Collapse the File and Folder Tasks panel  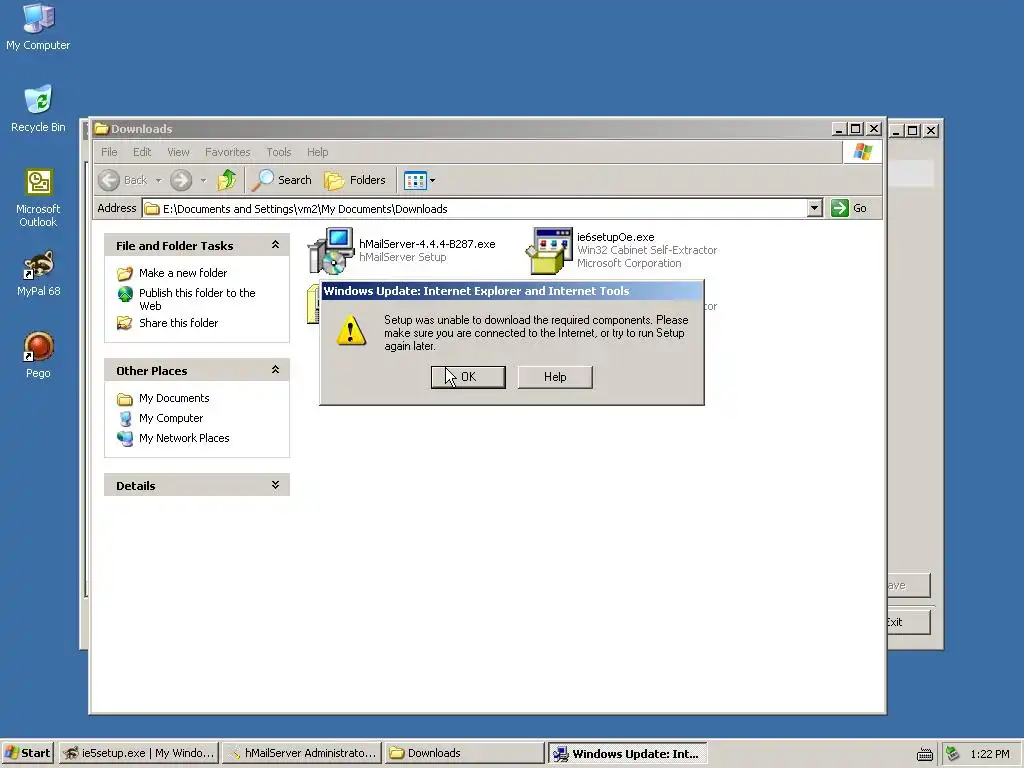[276, 245]
